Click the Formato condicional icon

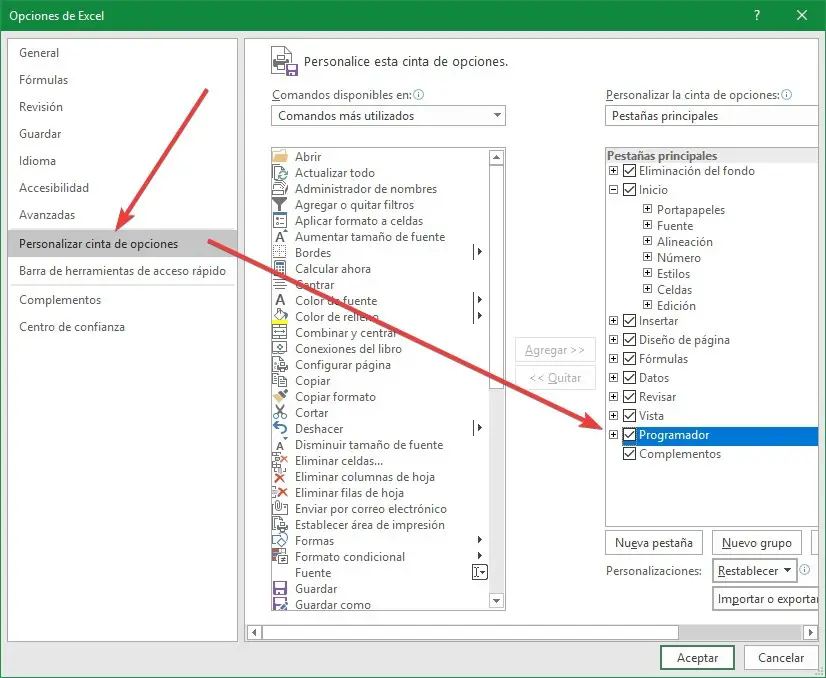280,556
